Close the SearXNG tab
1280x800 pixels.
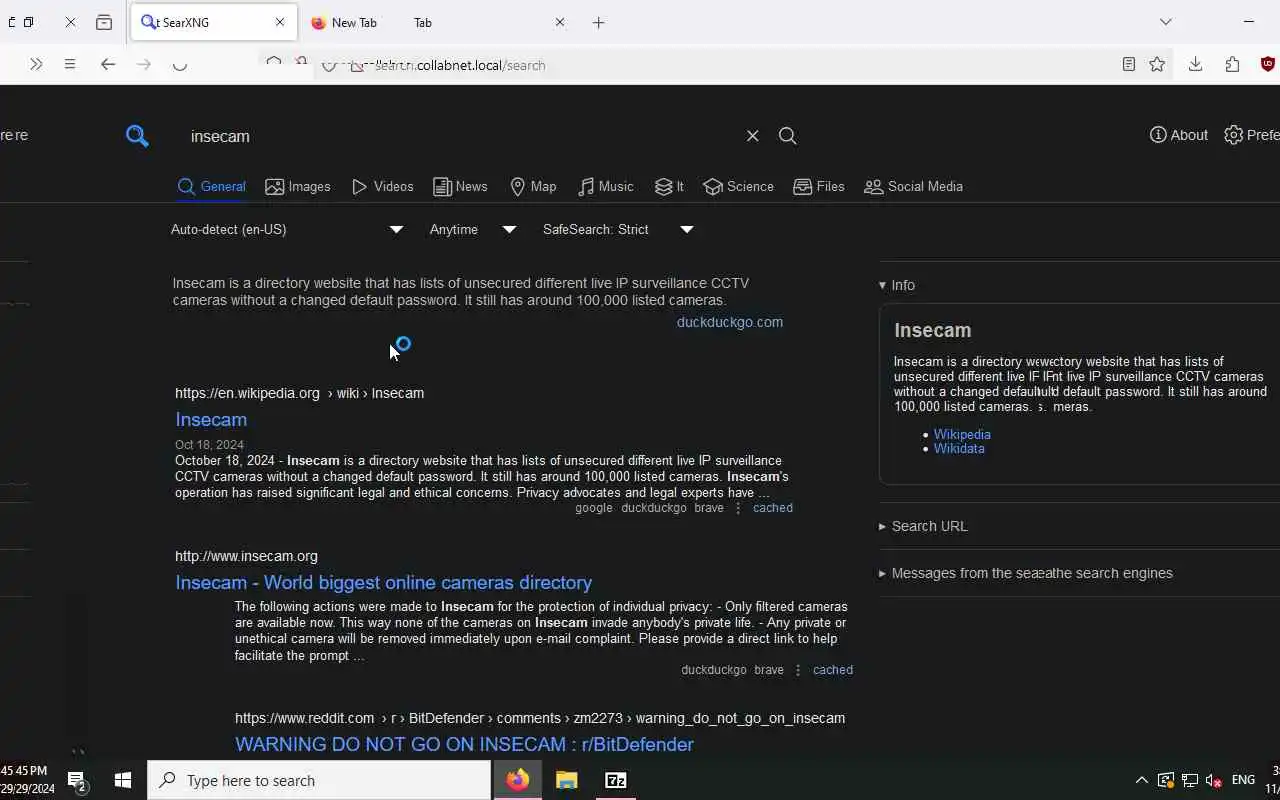click(280, 22)
